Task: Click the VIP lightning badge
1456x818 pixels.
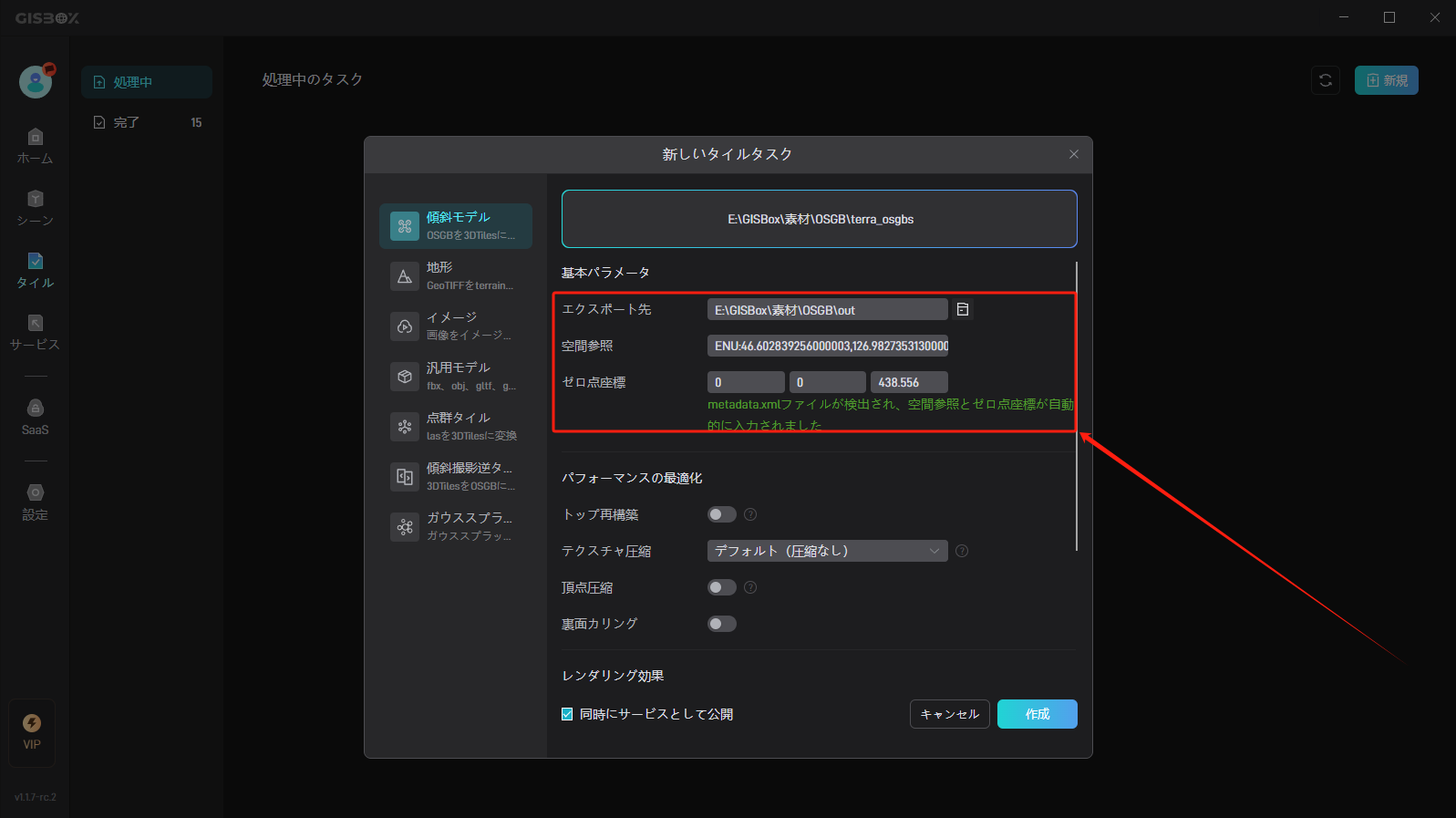Action: coord(32,732)
